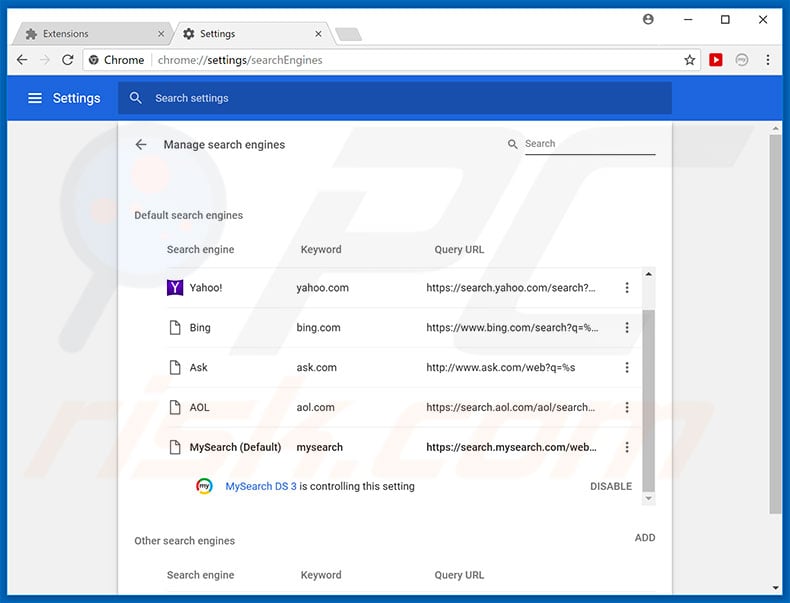Click the yahoo.com keyword

tap(322, 288)
